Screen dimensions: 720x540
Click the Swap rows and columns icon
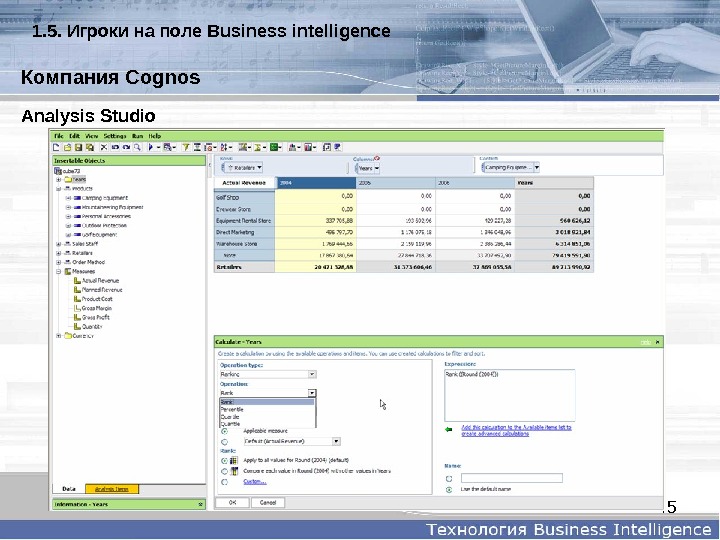(327, 147)
